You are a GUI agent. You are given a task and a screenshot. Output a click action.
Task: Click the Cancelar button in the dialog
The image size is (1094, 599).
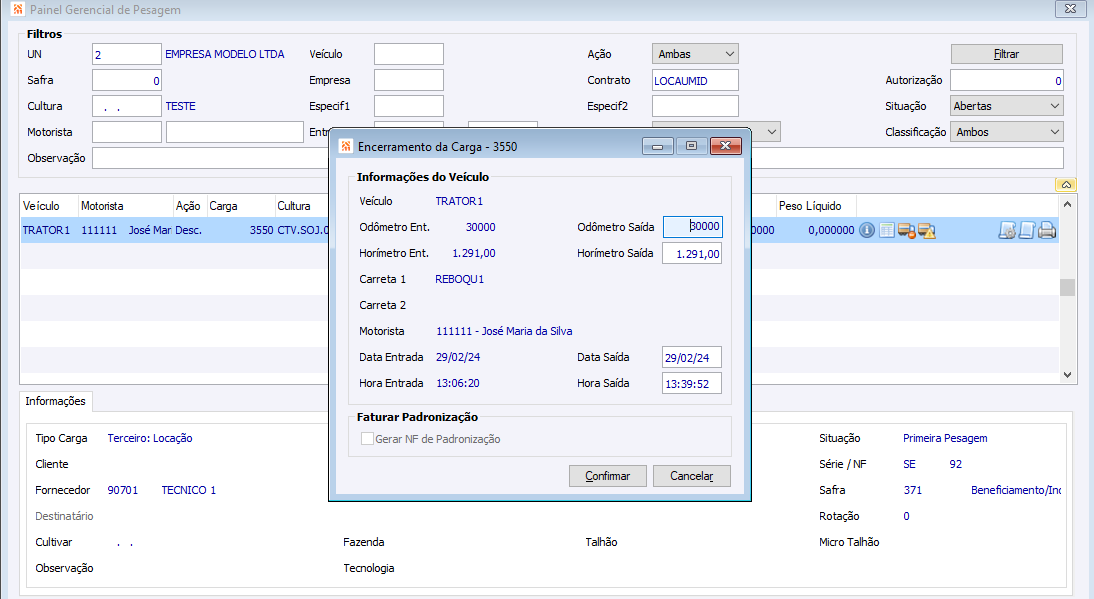point(691,476)
